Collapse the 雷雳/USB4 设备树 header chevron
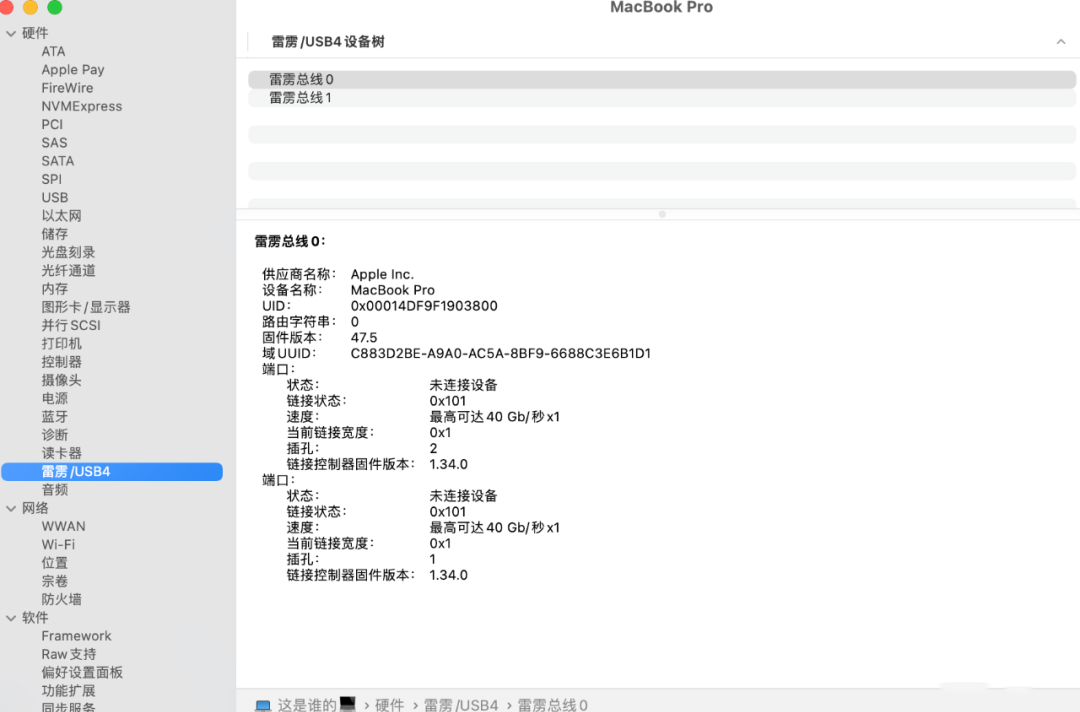This screenshot has height=712, width=1080. click(1061, 42)
